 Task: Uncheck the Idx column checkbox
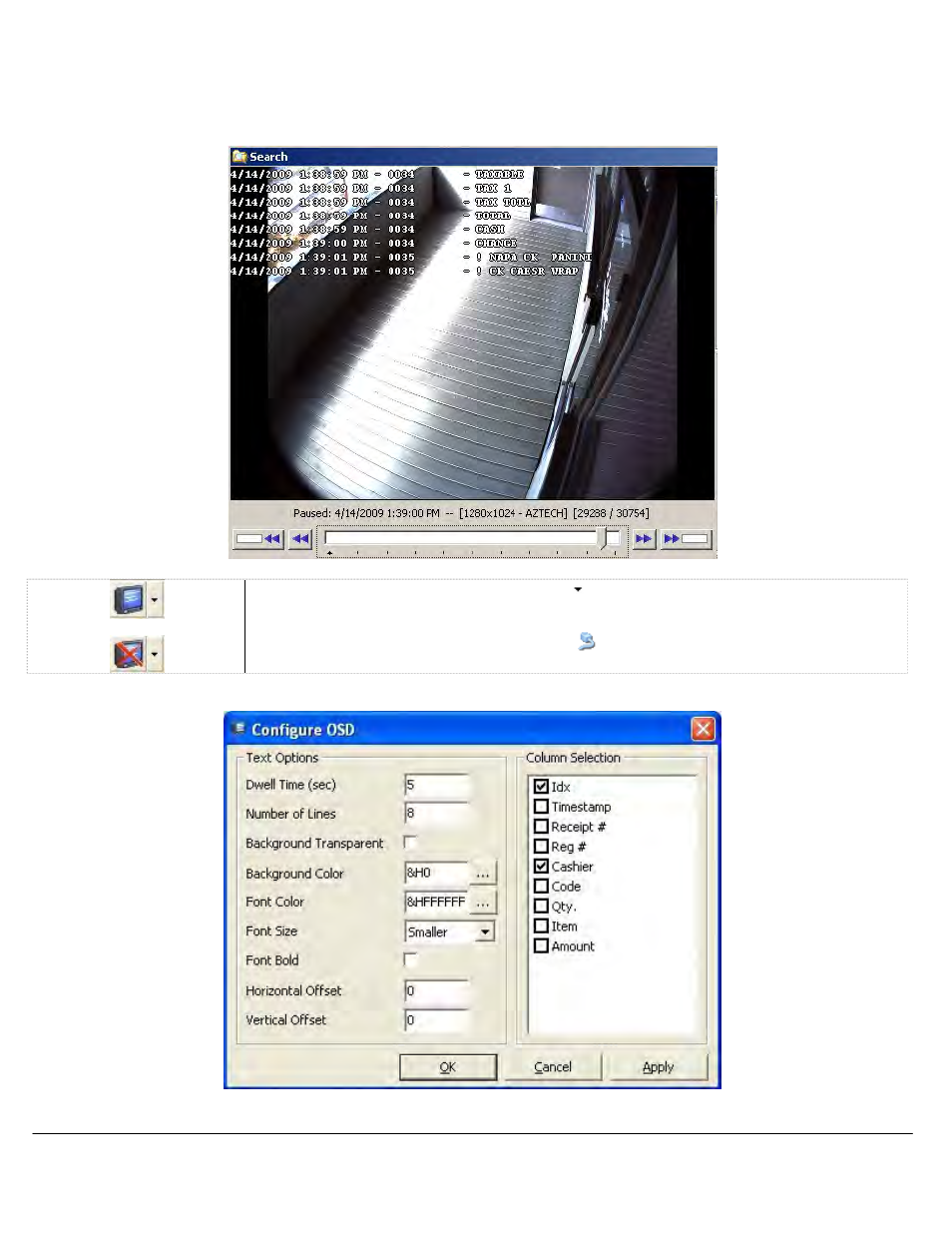pos(541,787)
